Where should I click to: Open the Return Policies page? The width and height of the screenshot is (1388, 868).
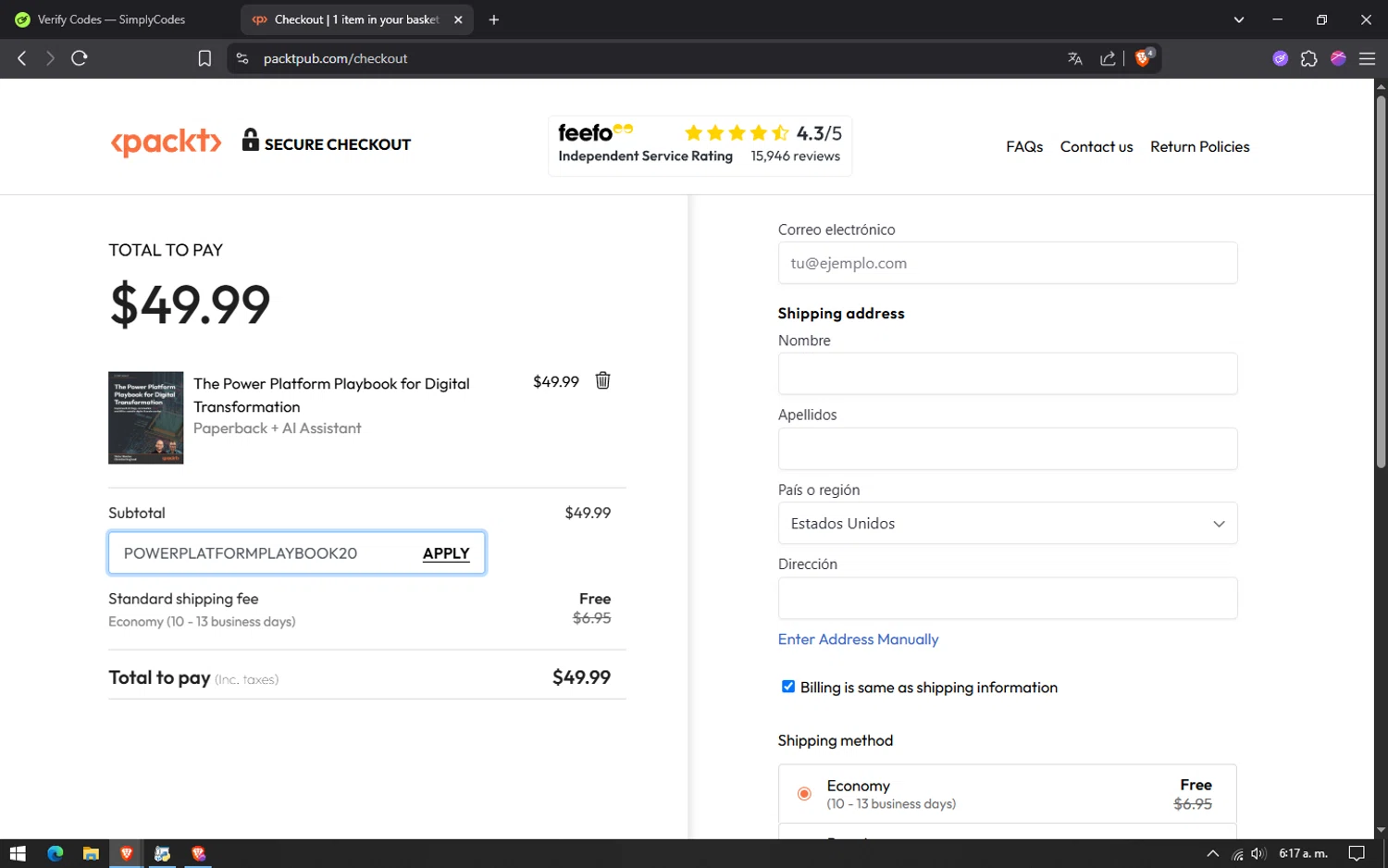(x=1199, y=147)
